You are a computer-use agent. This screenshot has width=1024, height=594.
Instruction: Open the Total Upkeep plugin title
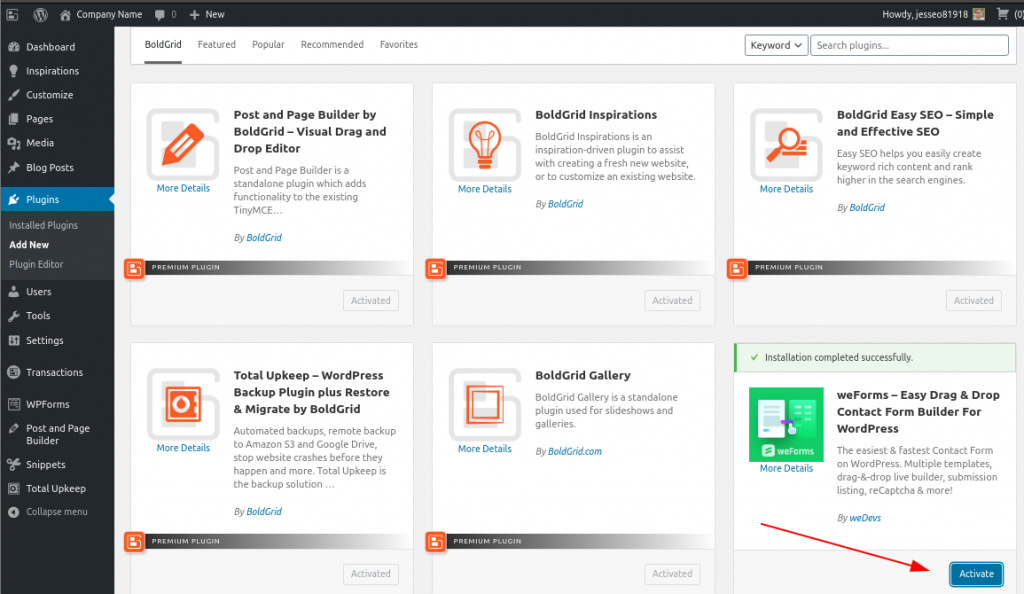point(312,392)
